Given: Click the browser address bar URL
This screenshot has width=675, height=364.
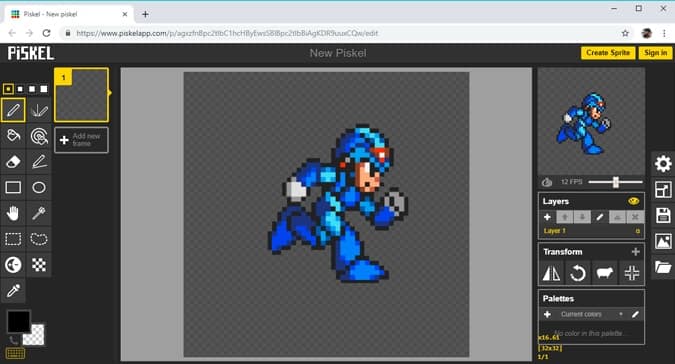Looking at the screenshot, I should click(227, 33).
